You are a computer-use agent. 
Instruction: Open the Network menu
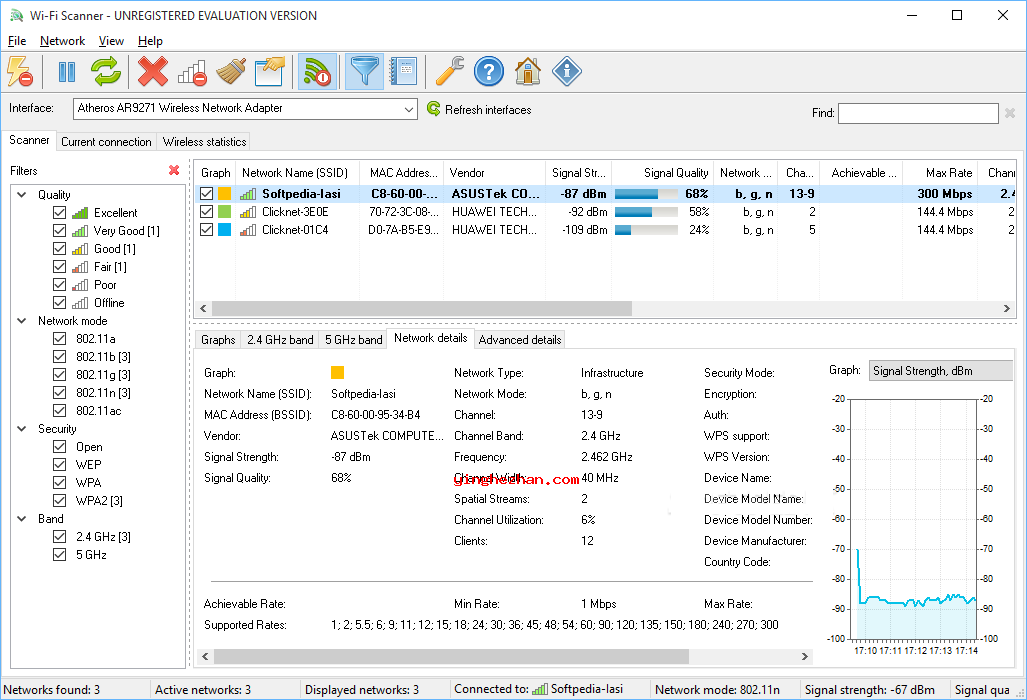(62, 41)
